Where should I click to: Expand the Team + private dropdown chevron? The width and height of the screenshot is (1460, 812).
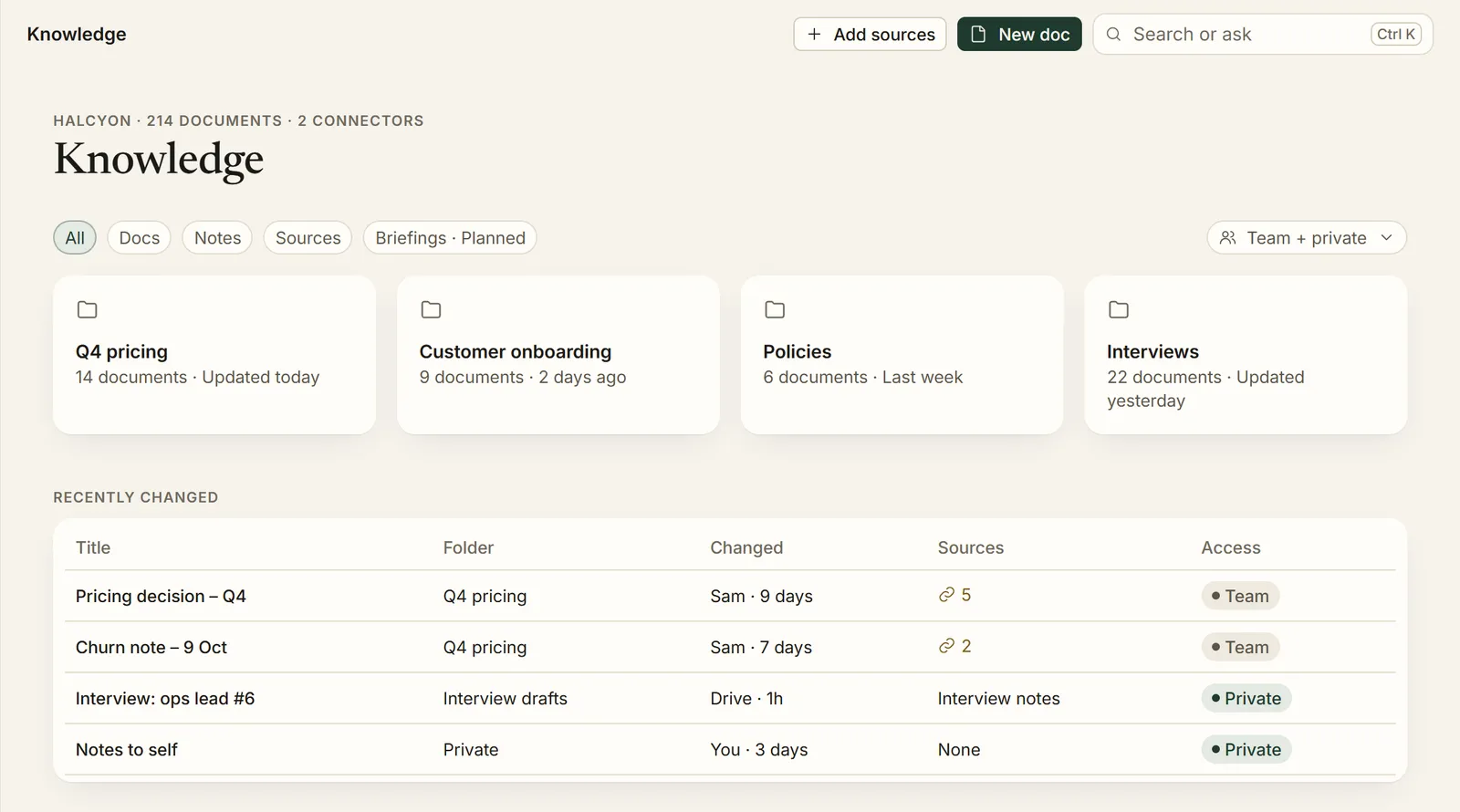[x=1387, y=238]
